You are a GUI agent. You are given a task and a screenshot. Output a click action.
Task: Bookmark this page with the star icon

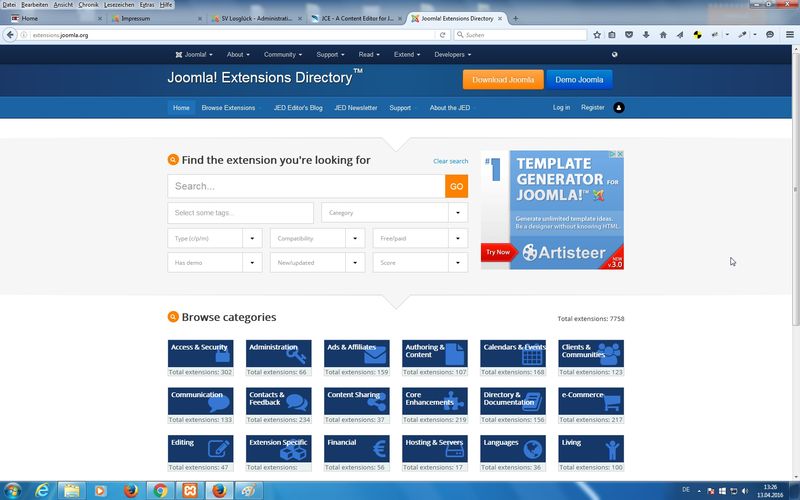[596, 35]
